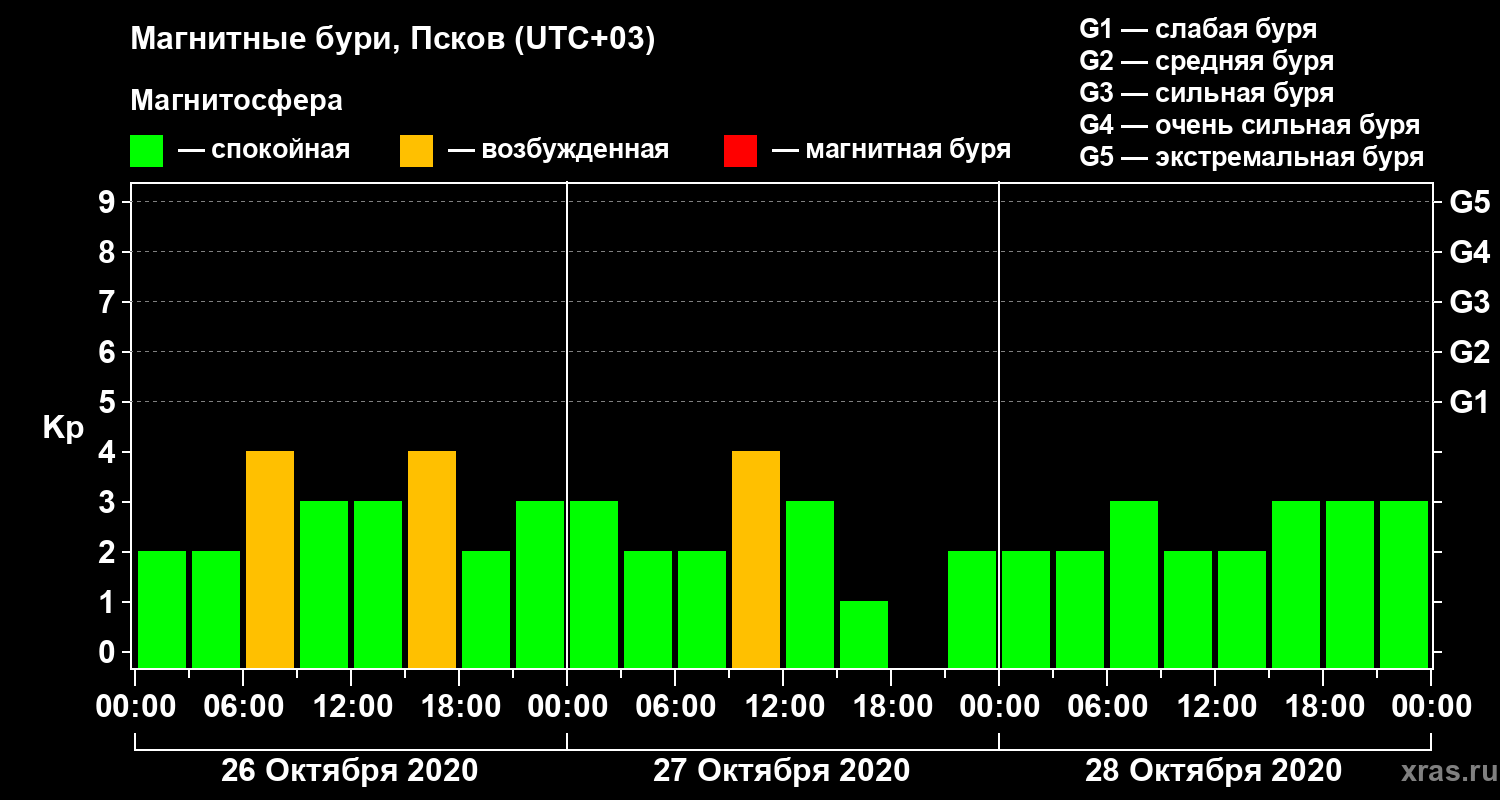This screenshot has height=800, width=1500.
Task: Click the green 'спокойная' legend swatch
Action: pos(147,151)
